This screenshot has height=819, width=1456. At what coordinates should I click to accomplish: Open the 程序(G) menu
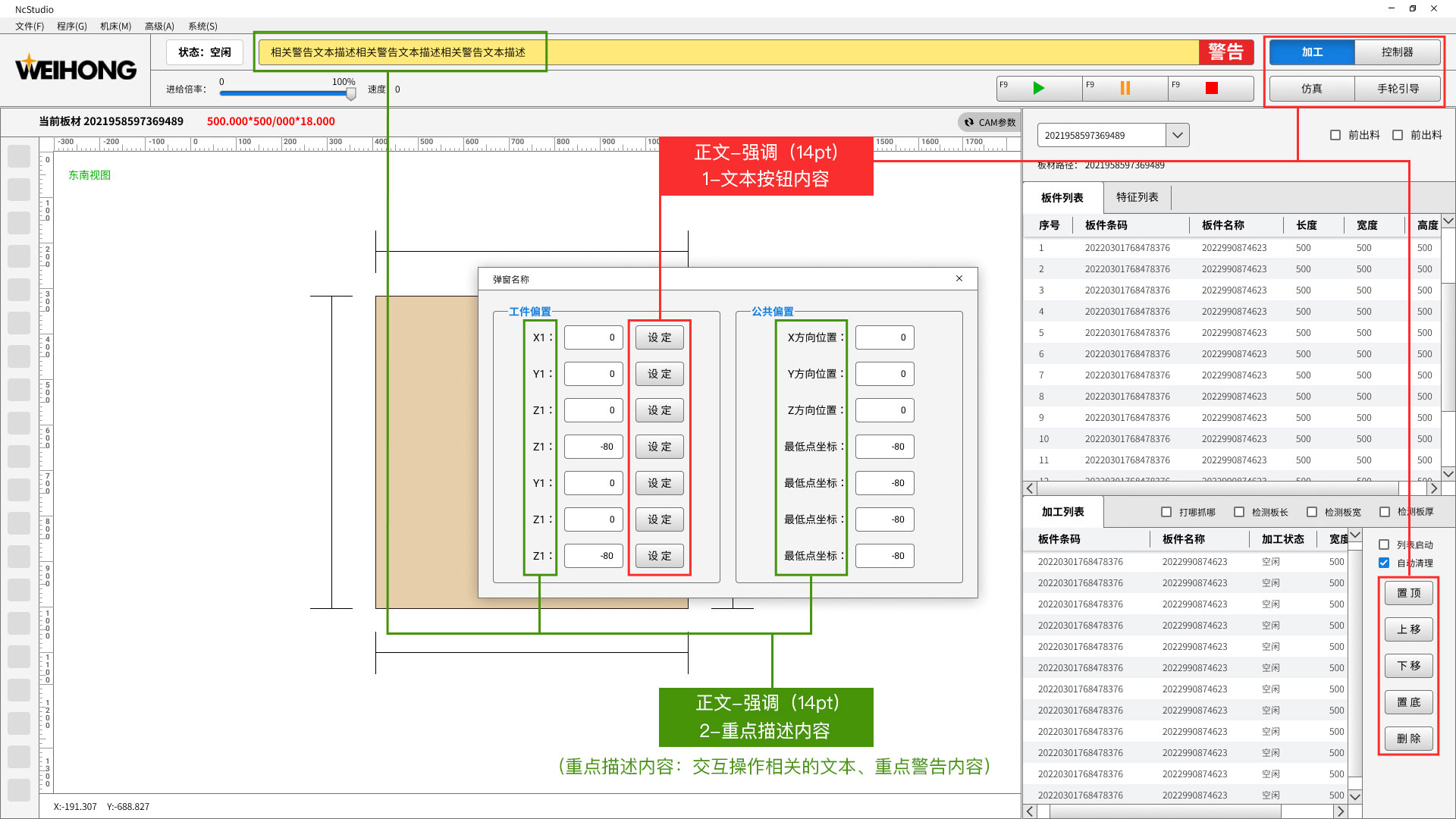click(x=71, y=26)
